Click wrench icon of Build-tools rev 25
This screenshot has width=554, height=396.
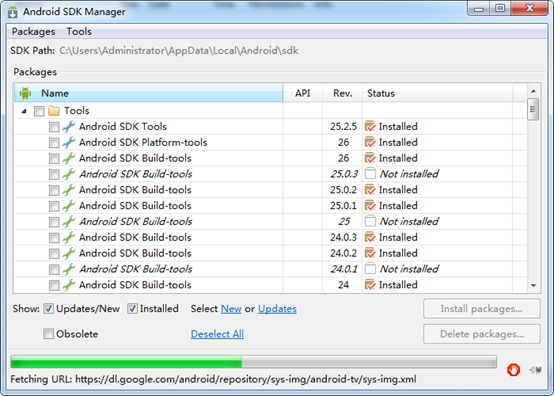tap(69, 221)
